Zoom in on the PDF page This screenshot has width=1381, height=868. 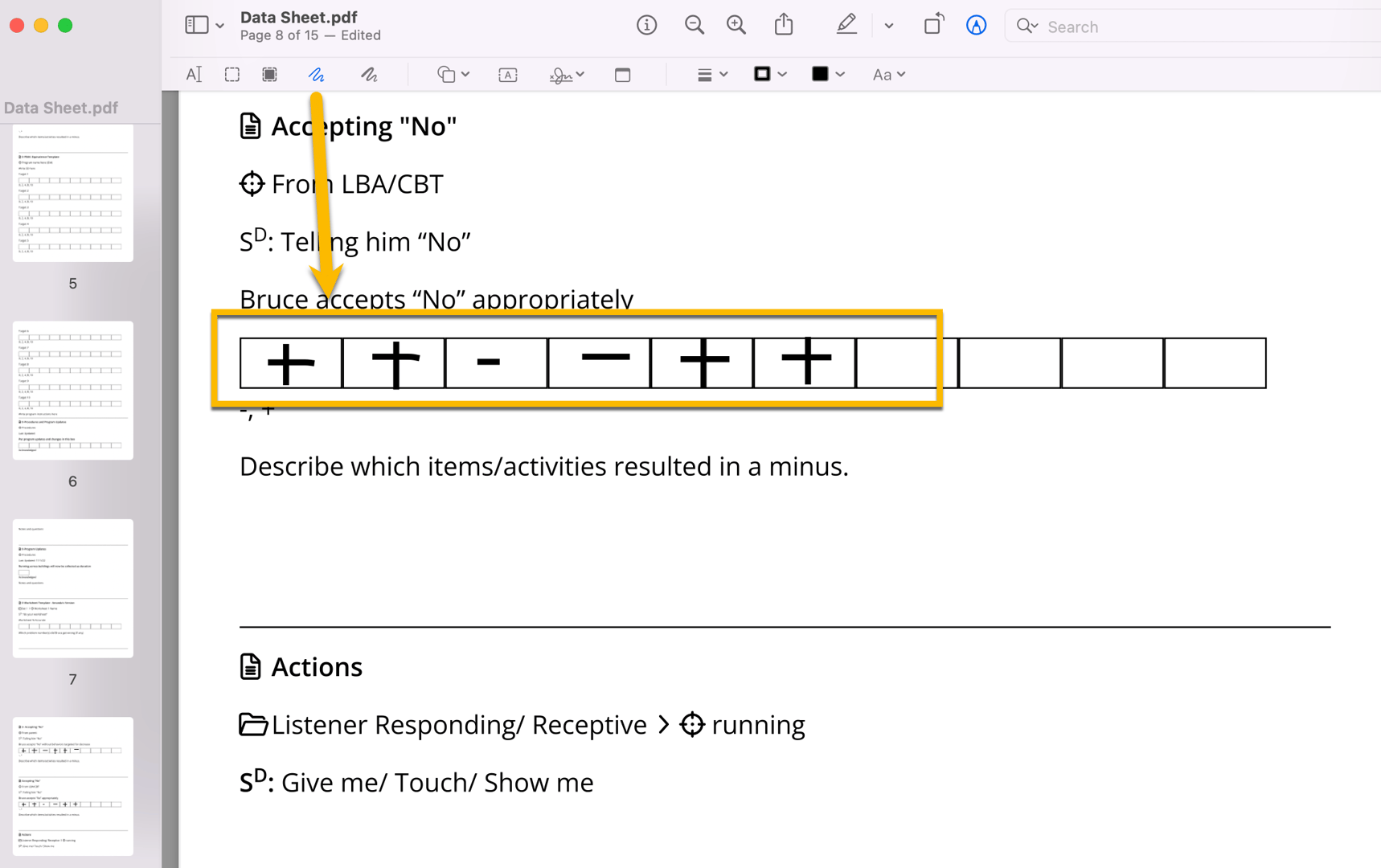(x=736, y=25)
